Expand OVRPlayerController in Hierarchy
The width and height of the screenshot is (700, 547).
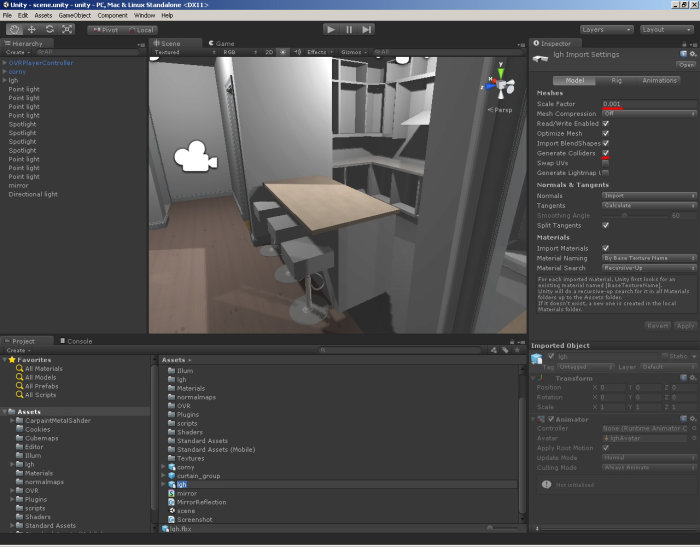point(4,63)
